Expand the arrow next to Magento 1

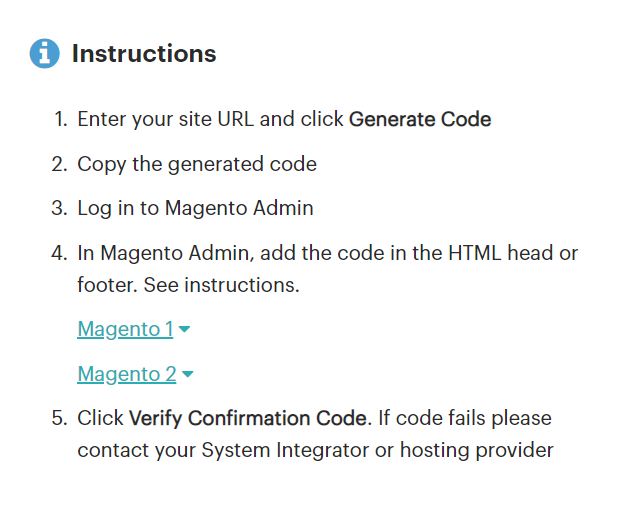(184, 329)
